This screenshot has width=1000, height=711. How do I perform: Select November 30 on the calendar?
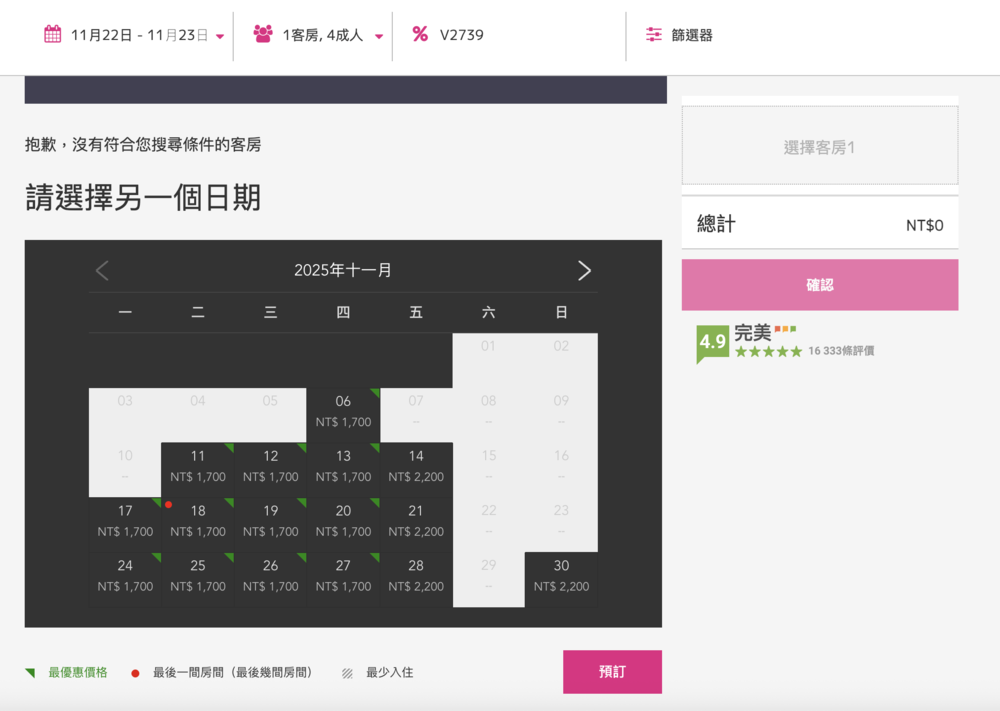[561, 576]
